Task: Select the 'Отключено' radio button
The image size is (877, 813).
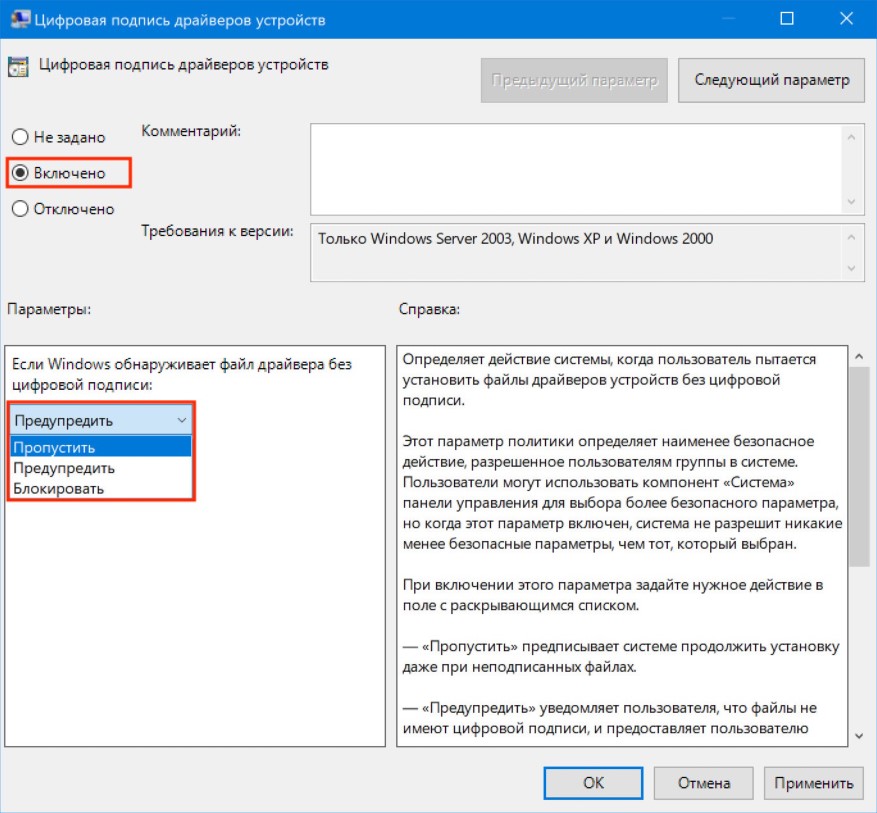Action: 20,209
